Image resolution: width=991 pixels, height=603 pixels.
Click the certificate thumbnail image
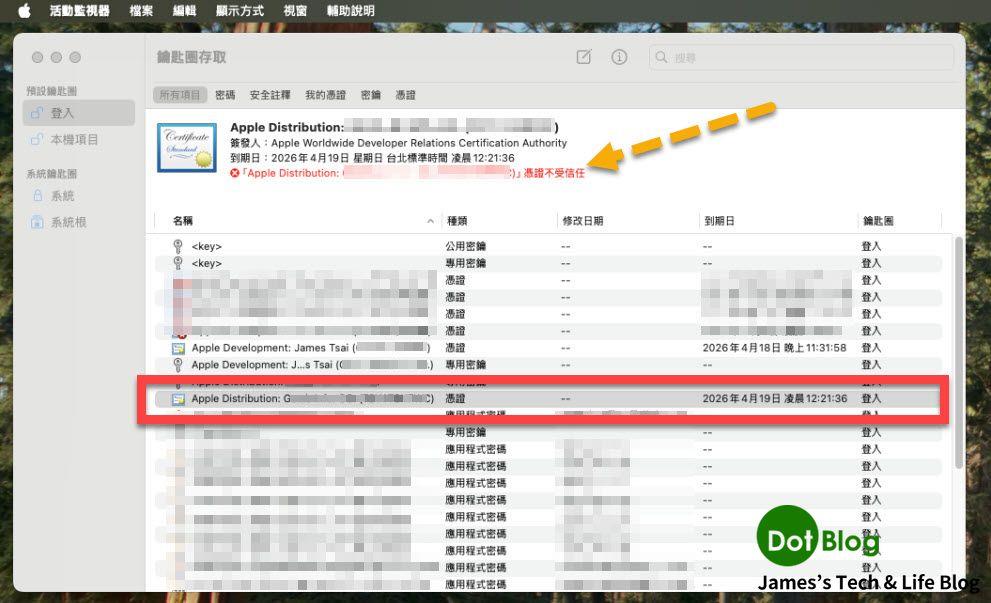tap(187, 148)
